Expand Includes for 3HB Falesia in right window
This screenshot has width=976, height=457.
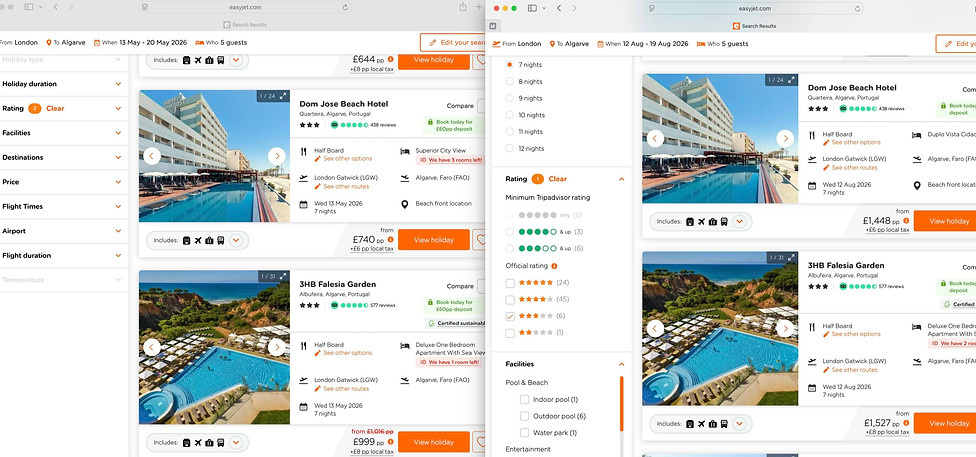pos(739,424)
